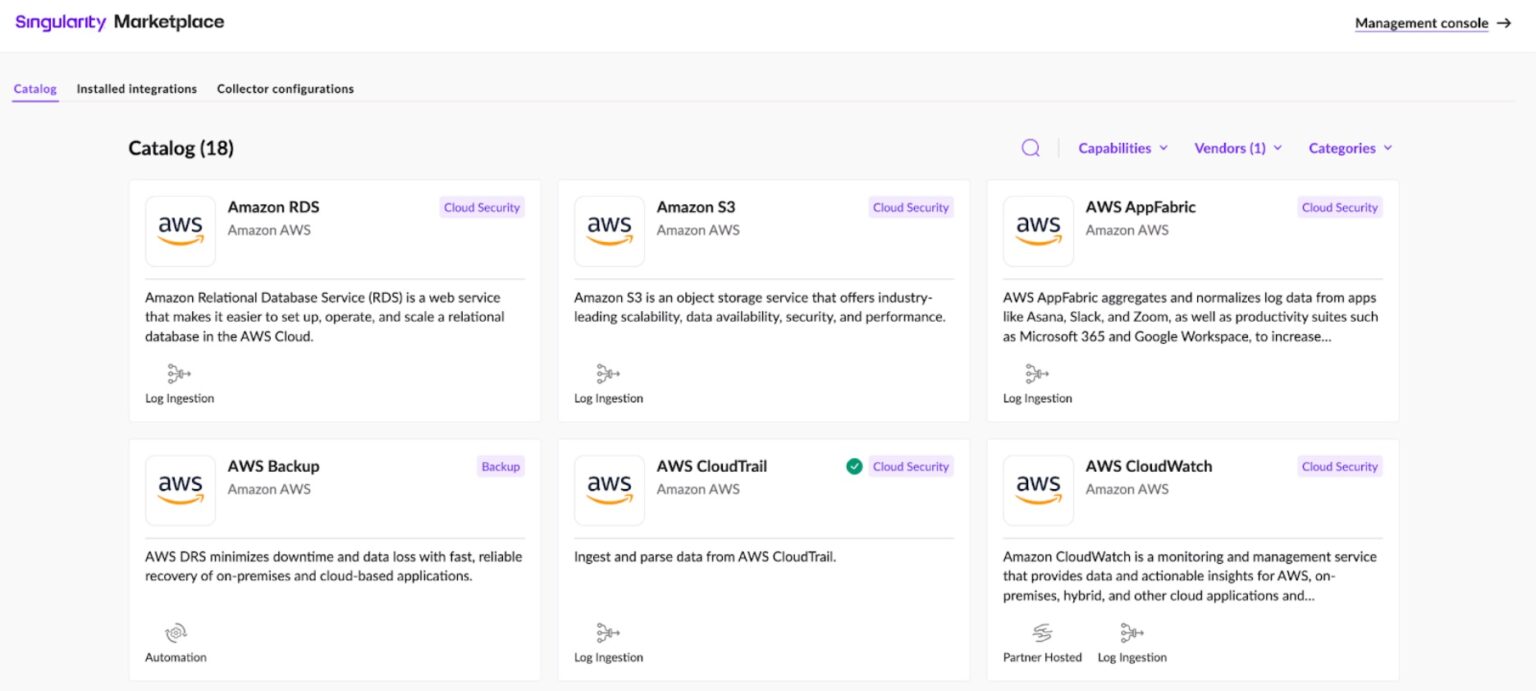Click the Backup badge on AWS Backup
This screenshot has height=691, width=1536.
(500, 466)
